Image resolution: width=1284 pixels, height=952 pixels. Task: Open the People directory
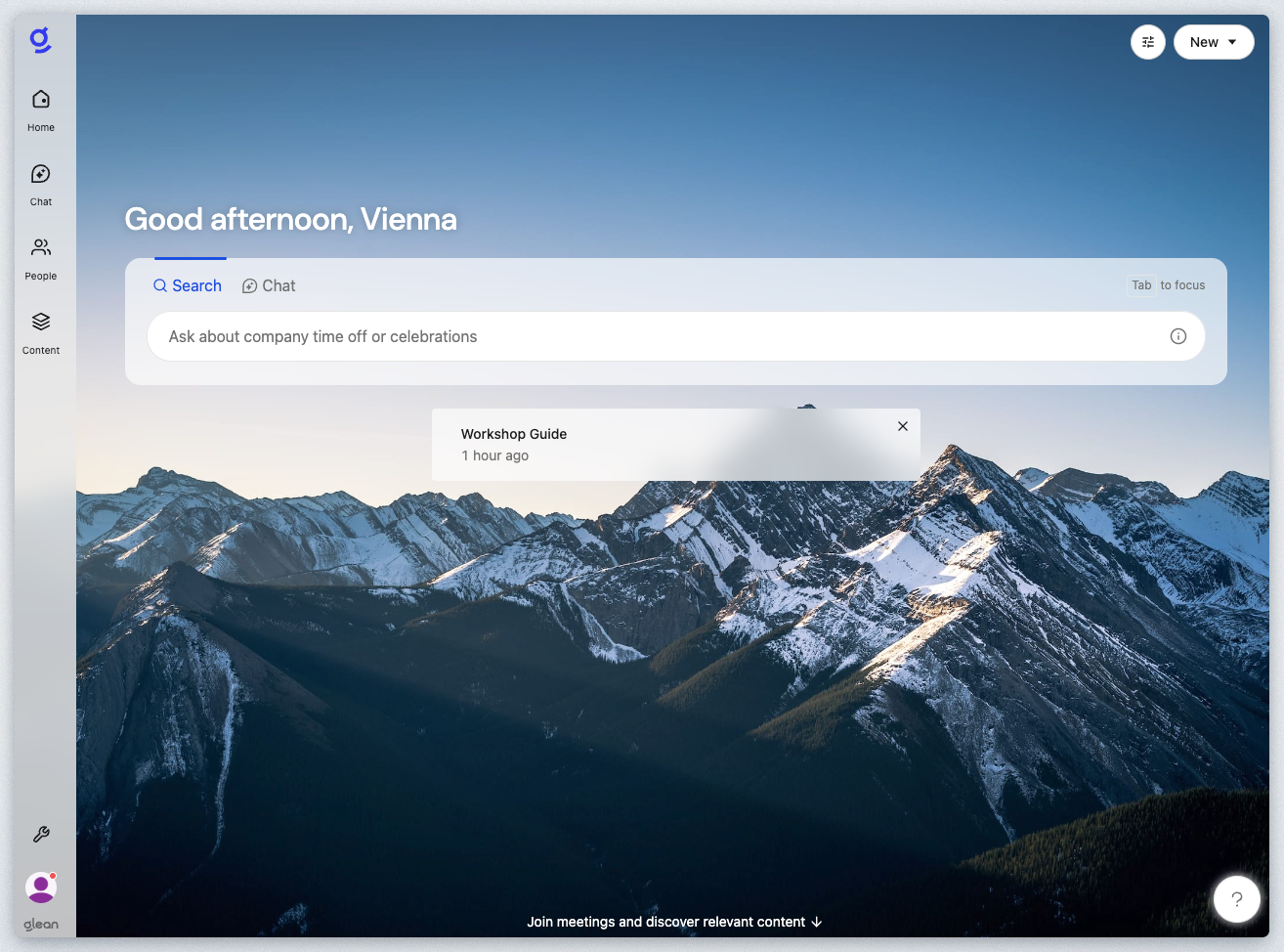(x=41, y=259)
